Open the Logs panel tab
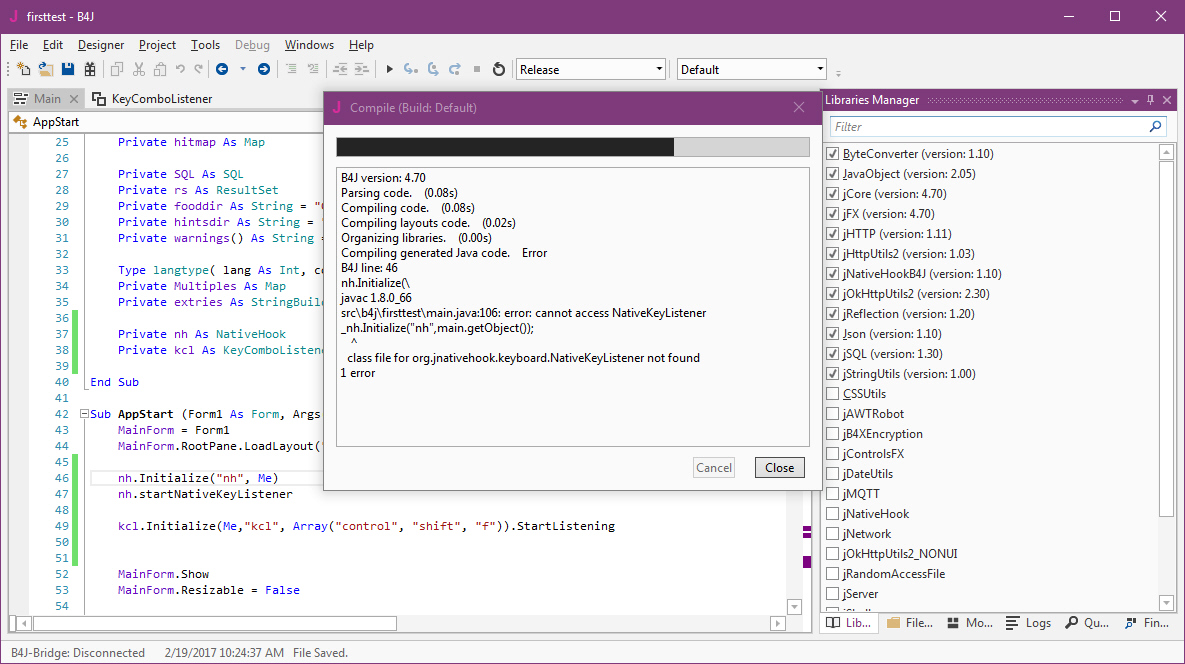This screenshot has width=1185, height=664. pos(1029,623)
